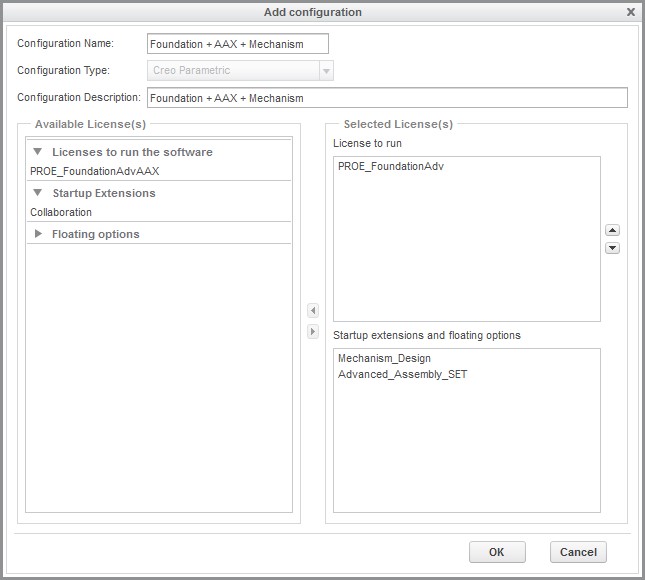The image size is (645, 580).
Task: Expand the Floating options section
Action: coord(38,234)
